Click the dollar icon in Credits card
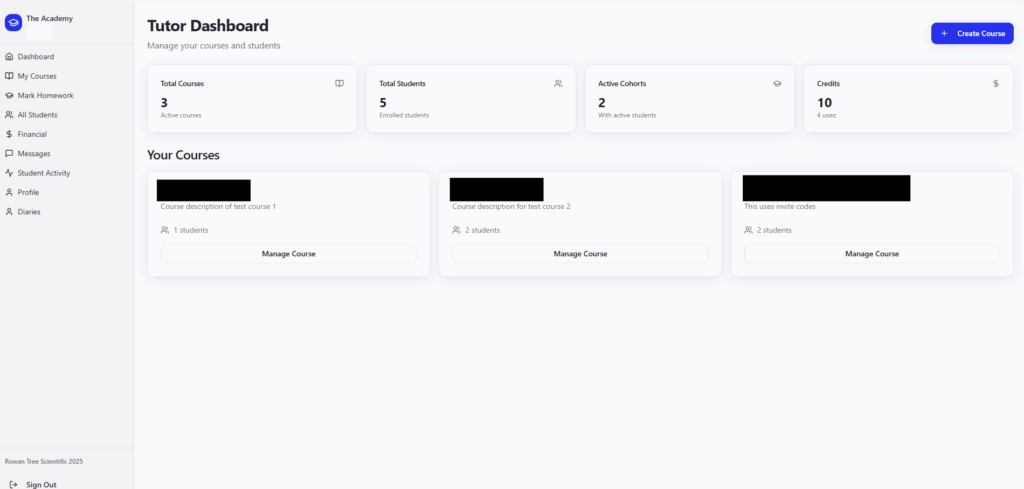 tap(996, 84)
